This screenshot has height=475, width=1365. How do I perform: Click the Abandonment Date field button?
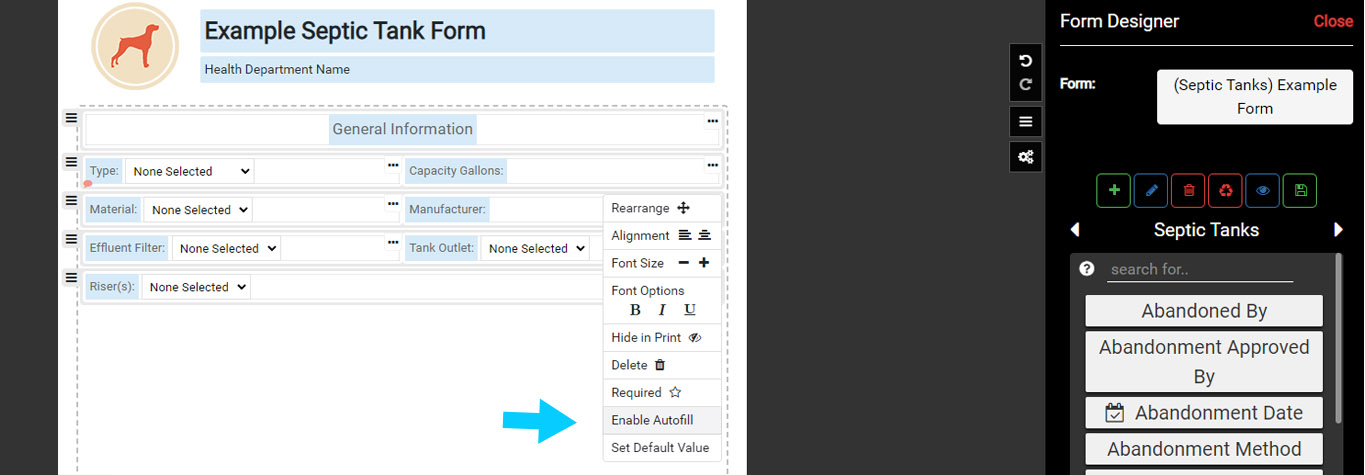(1204, 413)
